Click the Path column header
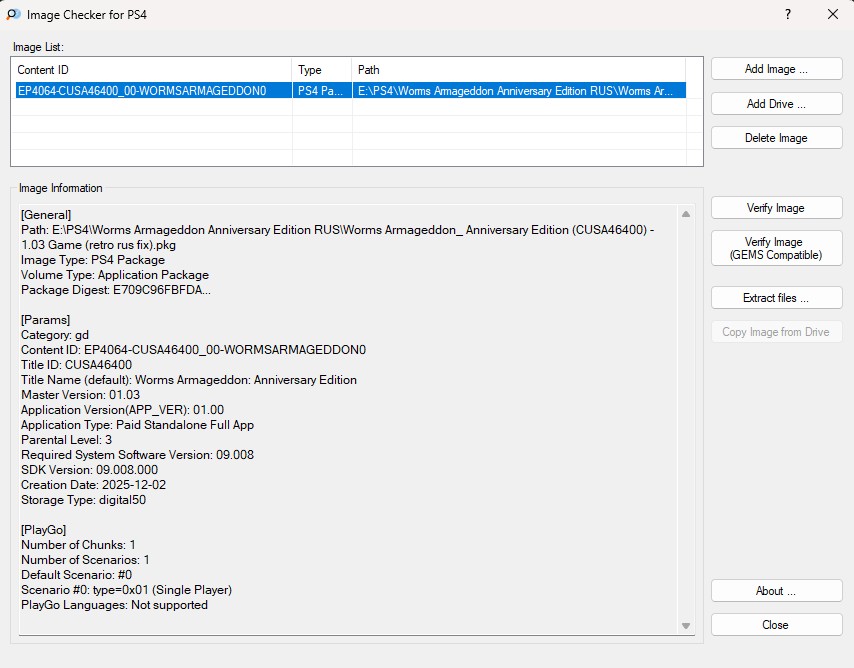 [518, 70]
